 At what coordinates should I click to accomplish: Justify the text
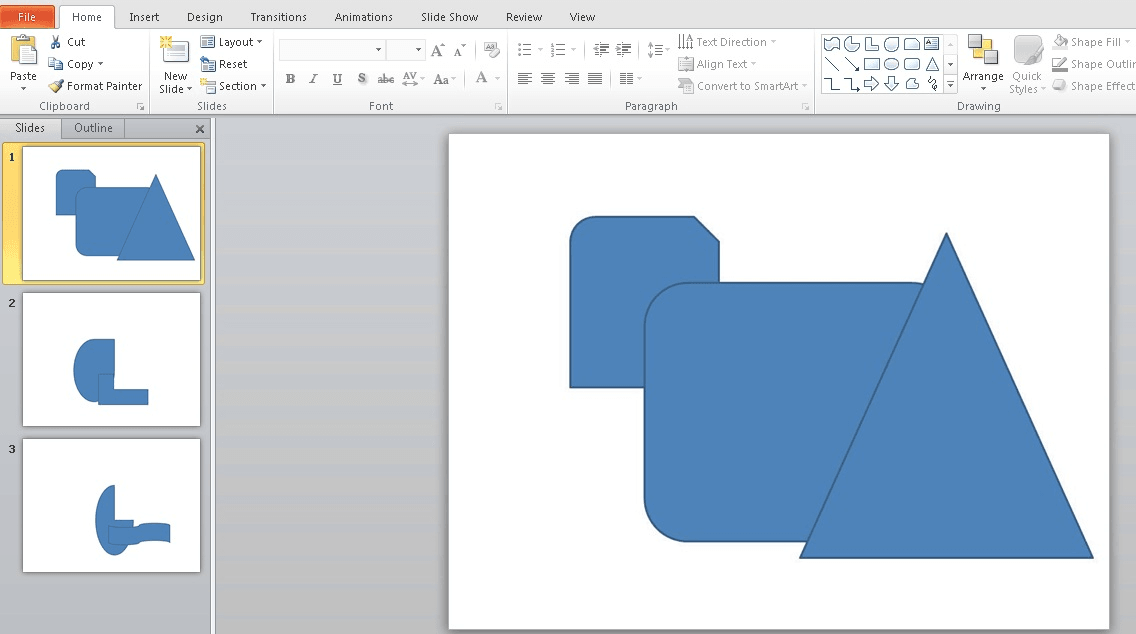tap(595, 79)
